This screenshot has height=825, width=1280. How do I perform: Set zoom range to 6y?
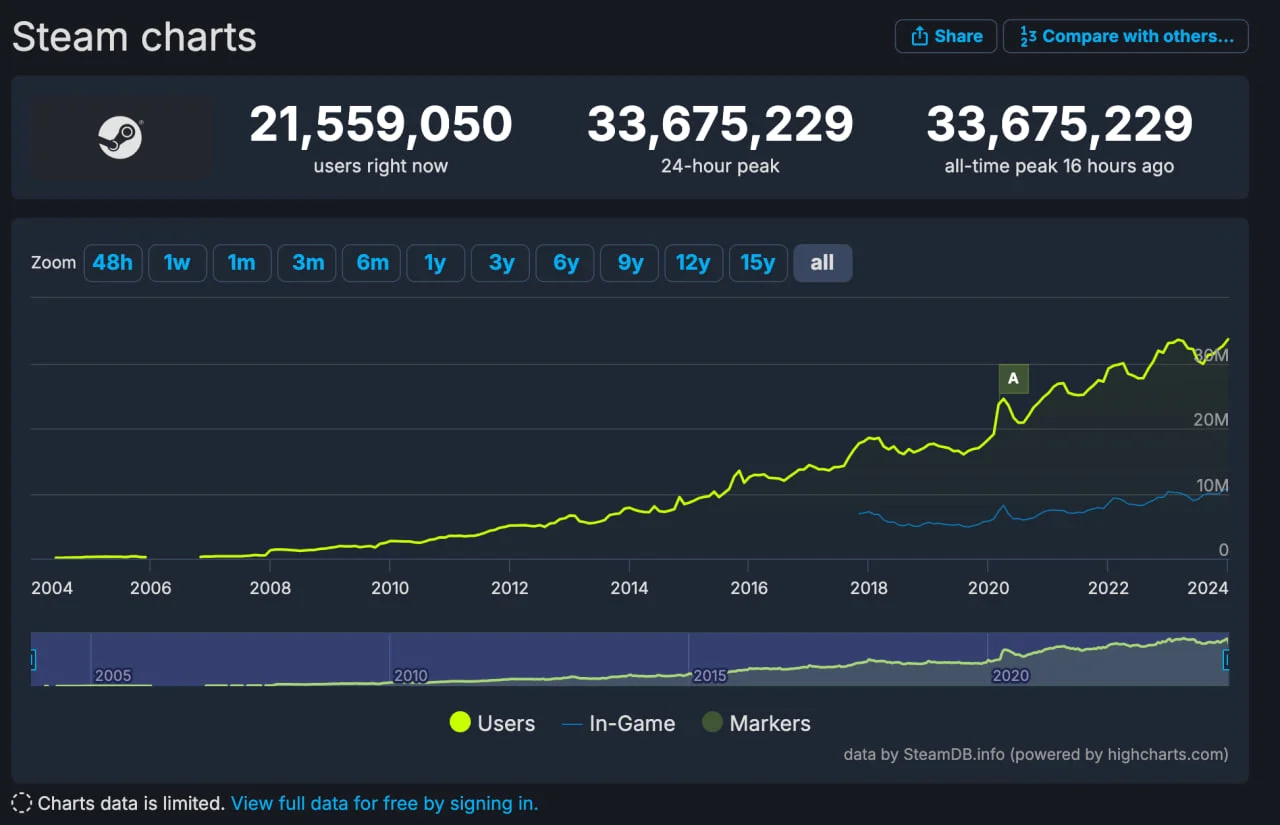coord(566,263)
